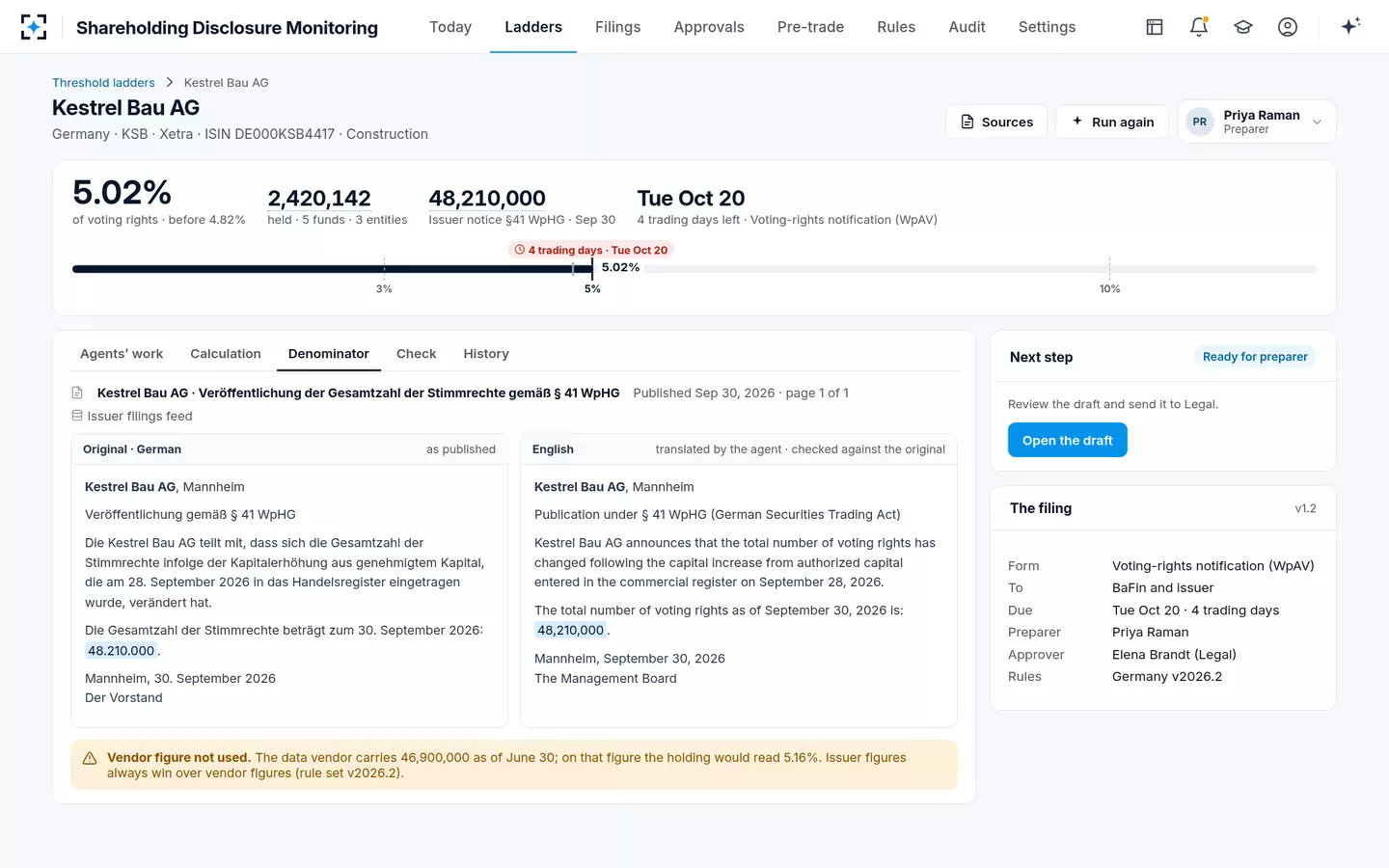Click the Ready for preparer badge

1255,357
